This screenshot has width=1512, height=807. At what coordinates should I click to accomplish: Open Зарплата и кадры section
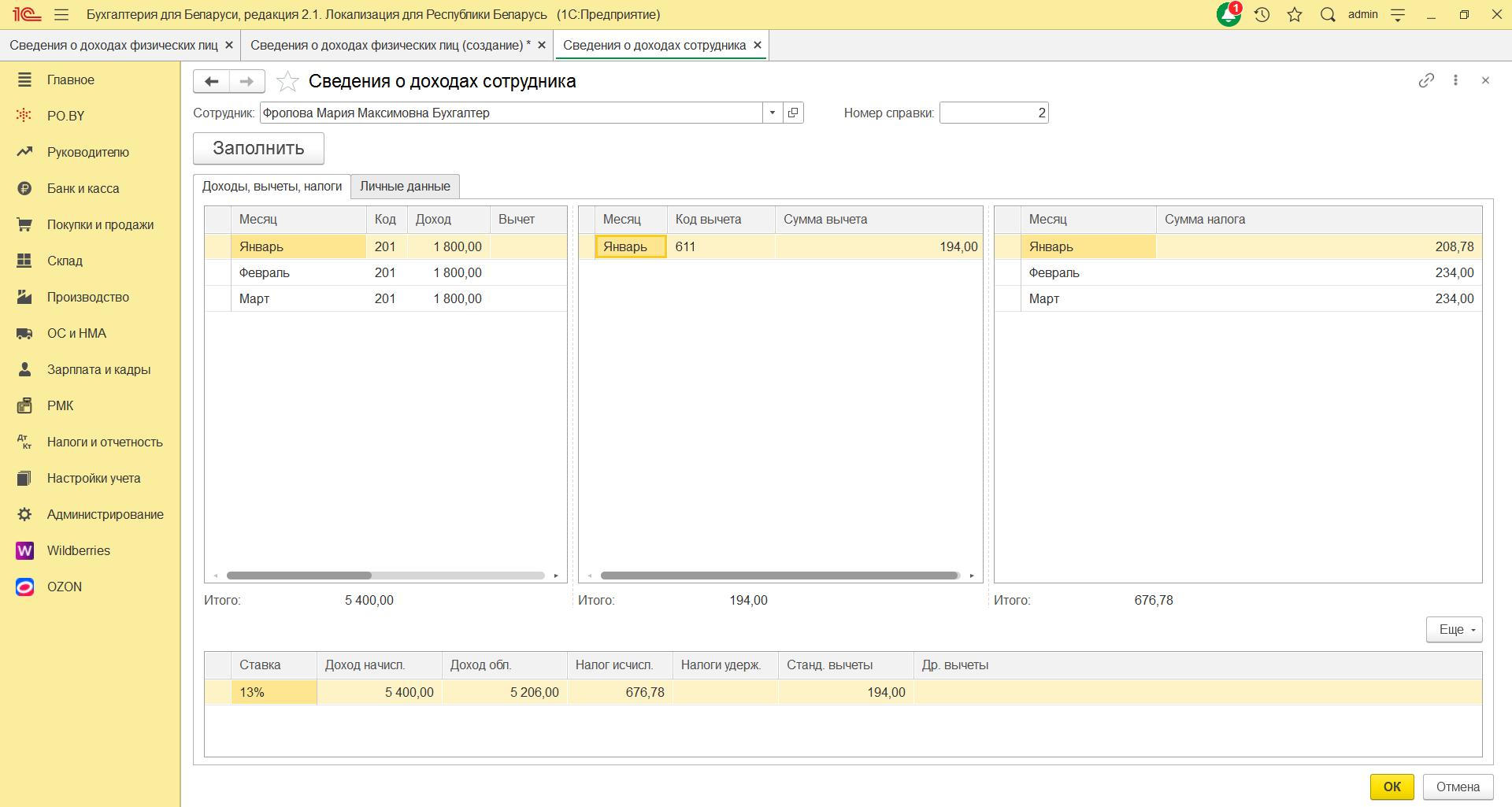point(98,369)
